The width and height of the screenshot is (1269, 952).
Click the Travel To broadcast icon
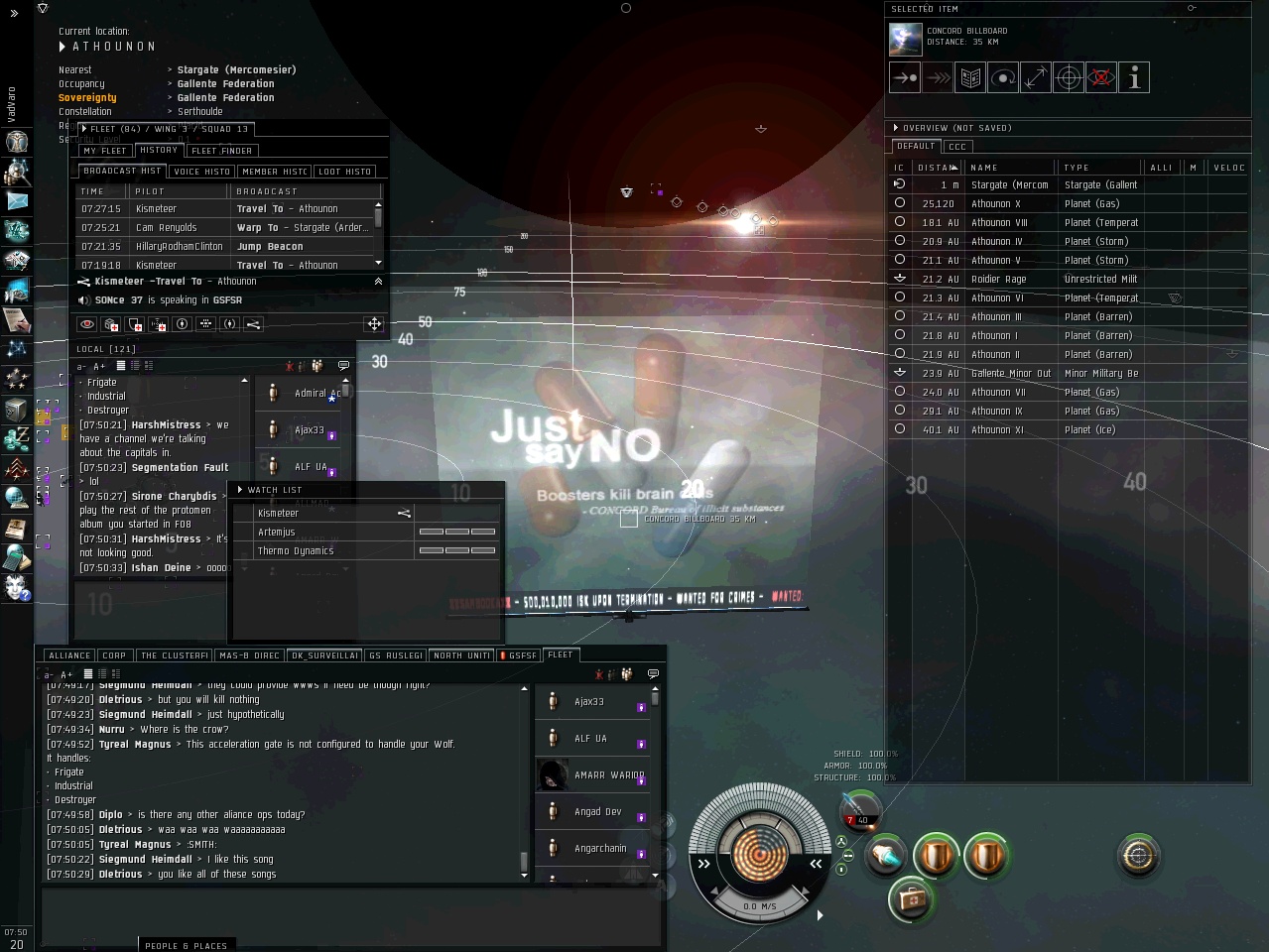coord(254,324)
